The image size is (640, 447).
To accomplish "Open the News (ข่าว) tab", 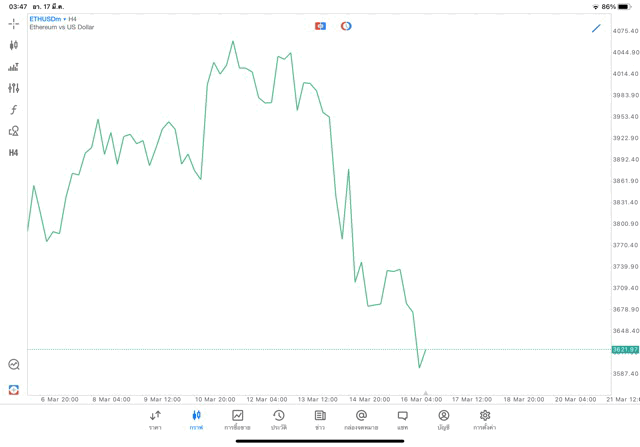I will (320, 420).
